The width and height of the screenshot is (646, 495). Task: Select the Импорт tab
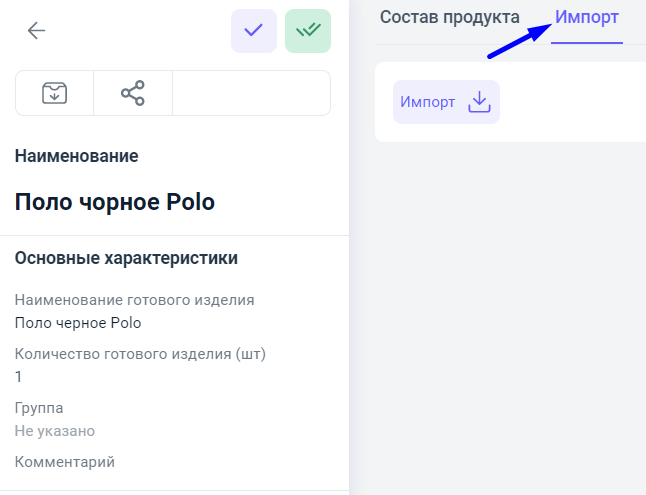[x=587, y=17]
